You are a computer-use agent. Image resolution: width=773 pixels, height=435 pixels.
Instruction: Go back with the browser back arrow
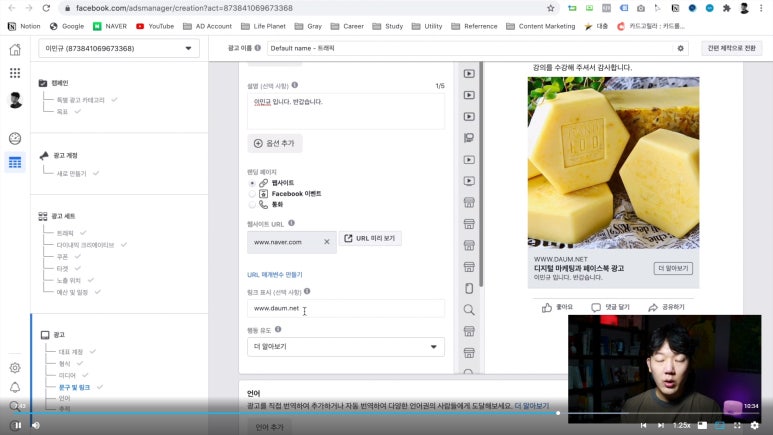coord(12,8)
